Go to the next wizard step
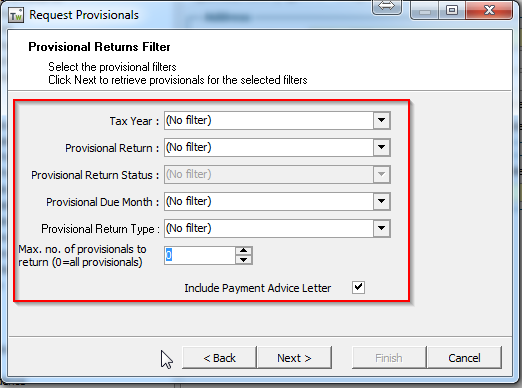 (x=294, y=358)
